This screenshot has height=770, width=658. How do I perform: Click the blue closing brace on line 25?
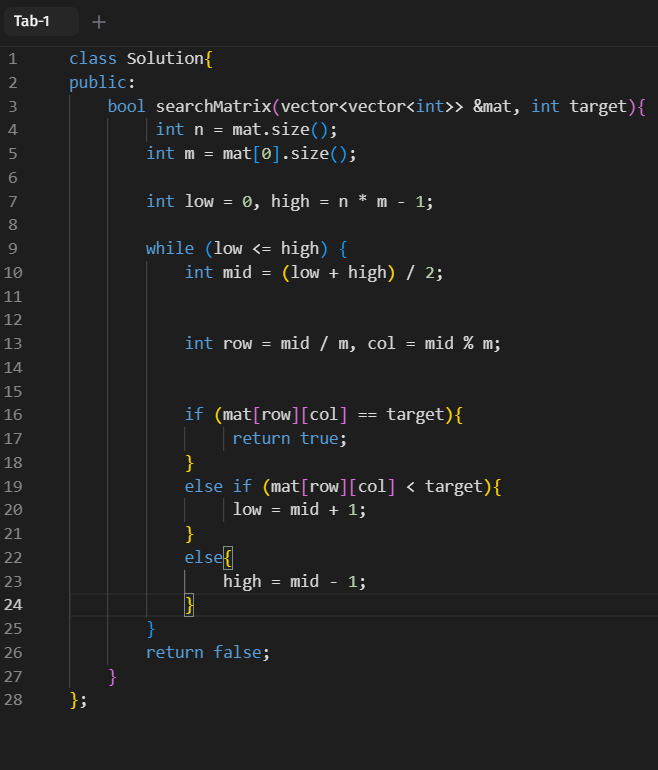coord(151,629)
